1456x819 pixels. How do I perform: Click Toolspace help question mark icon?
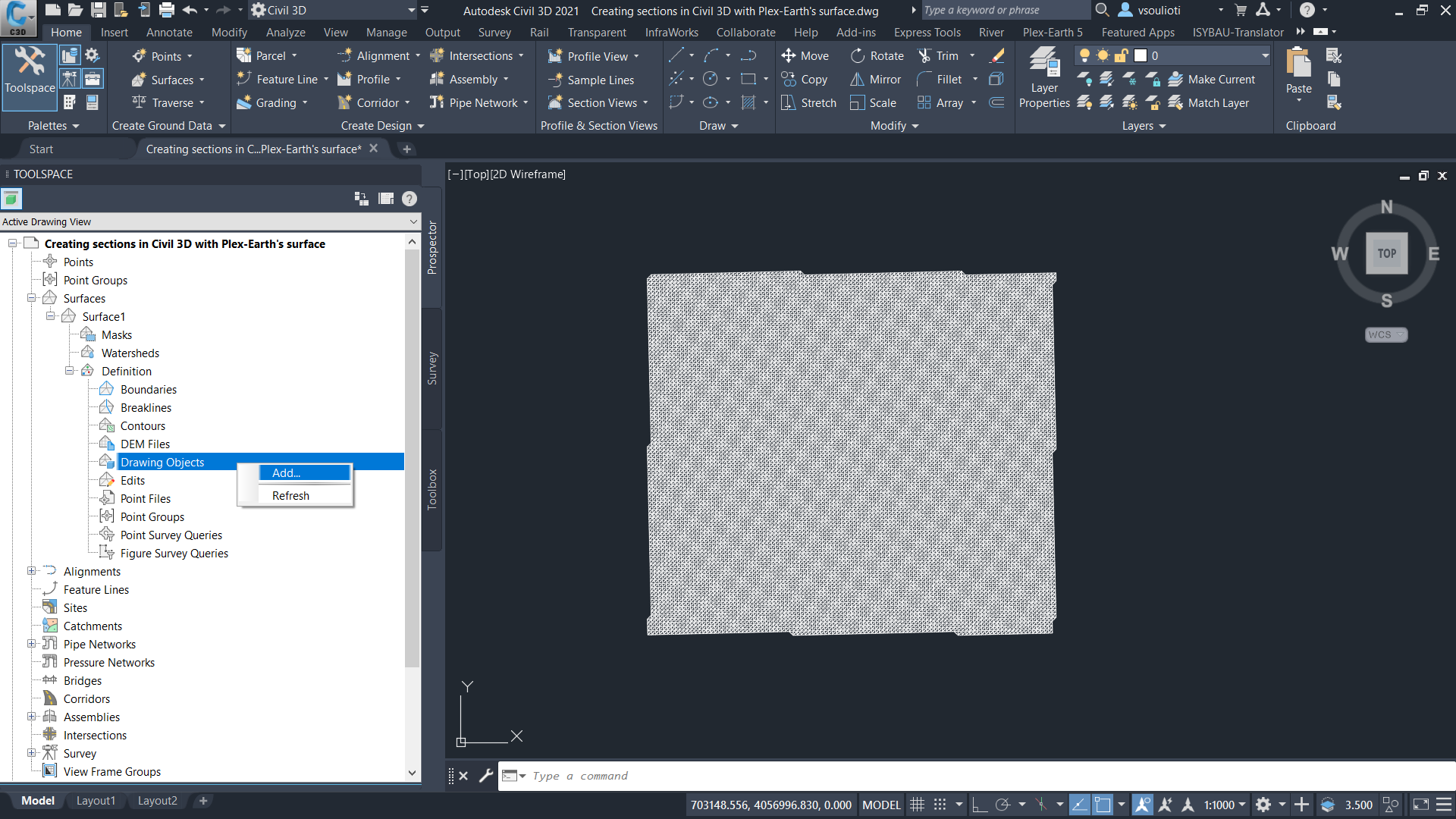pos(409,199)
